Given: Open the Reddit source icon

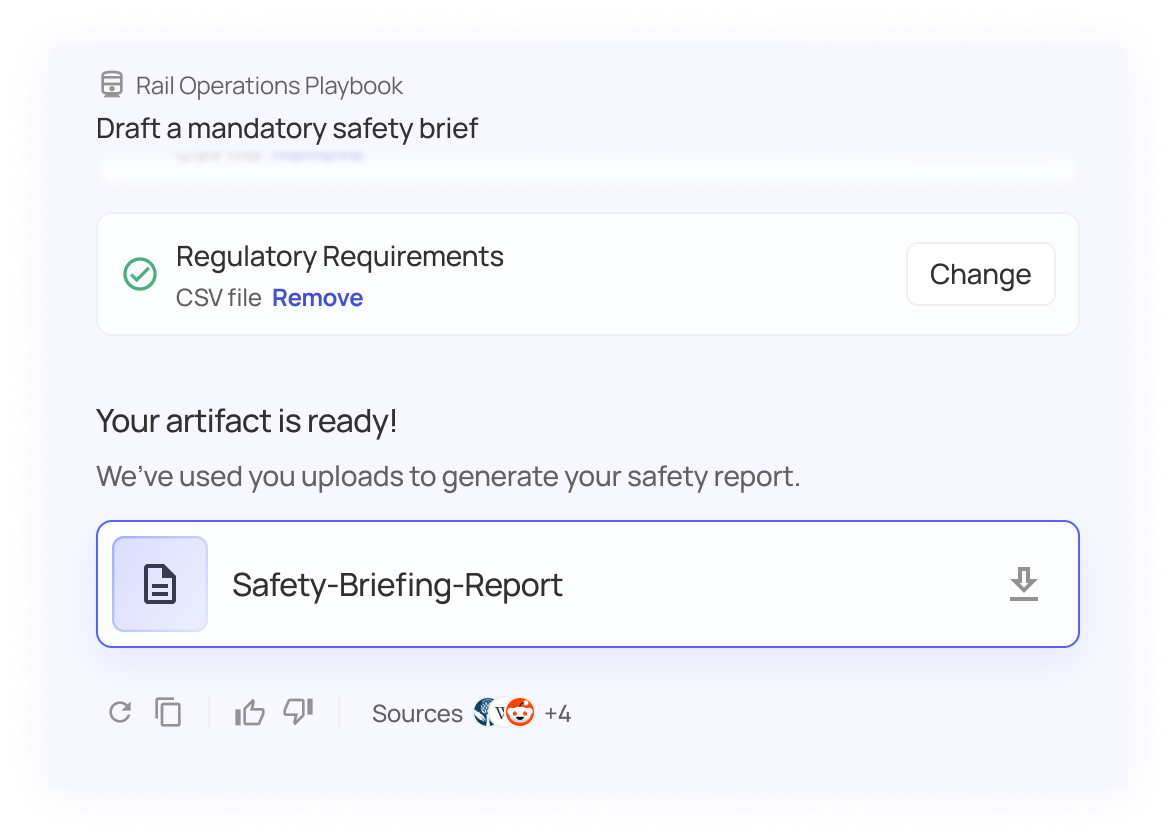Looking at the screenshot, I should coord(520,711).
